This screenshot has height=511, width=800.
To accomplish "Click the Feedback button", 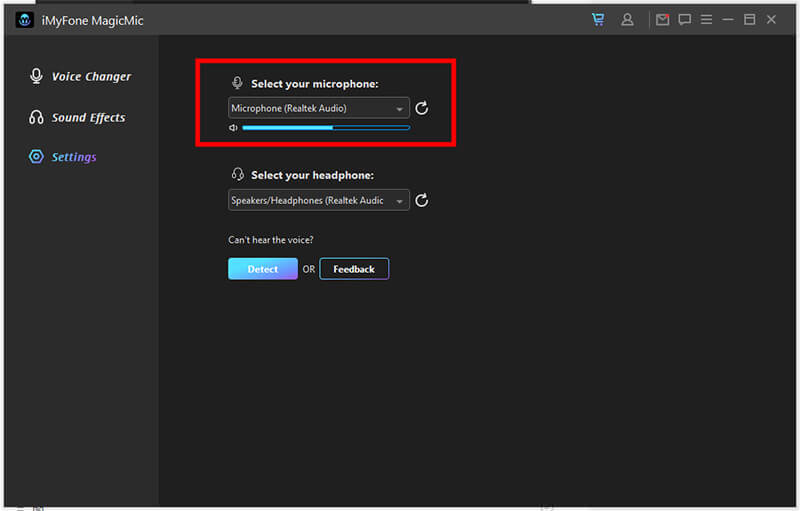I will click(354, 269).
